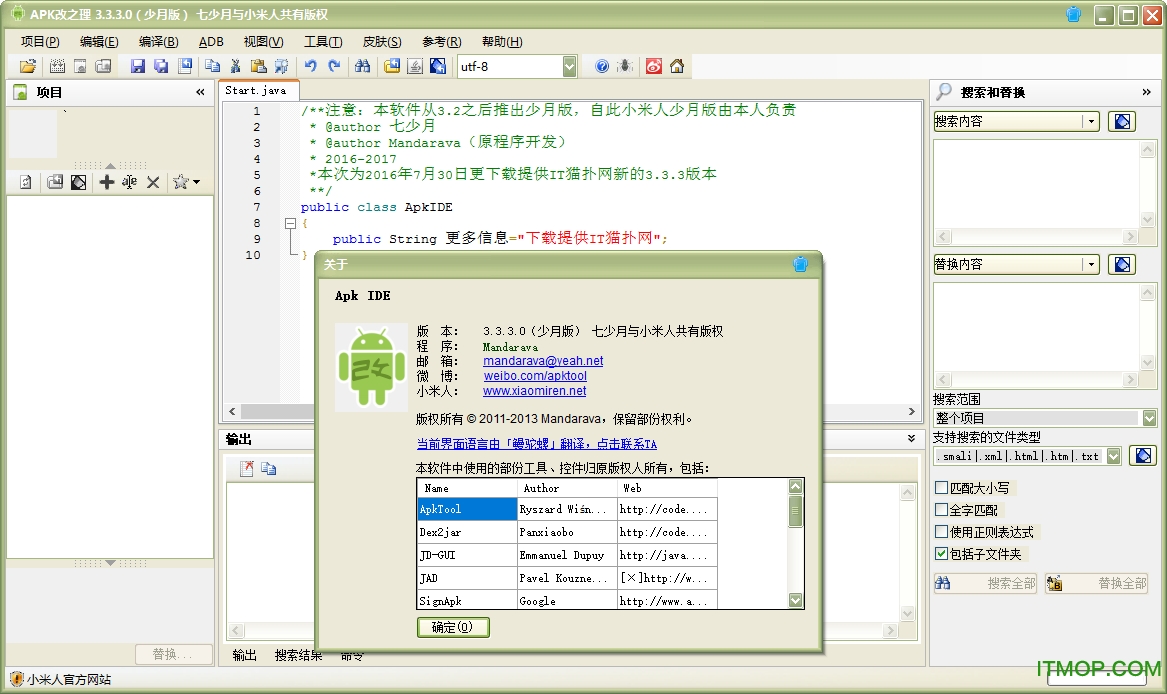Open project folder icon in toolbar
This screenshot has height=694, width=1167.
[28, 66]
